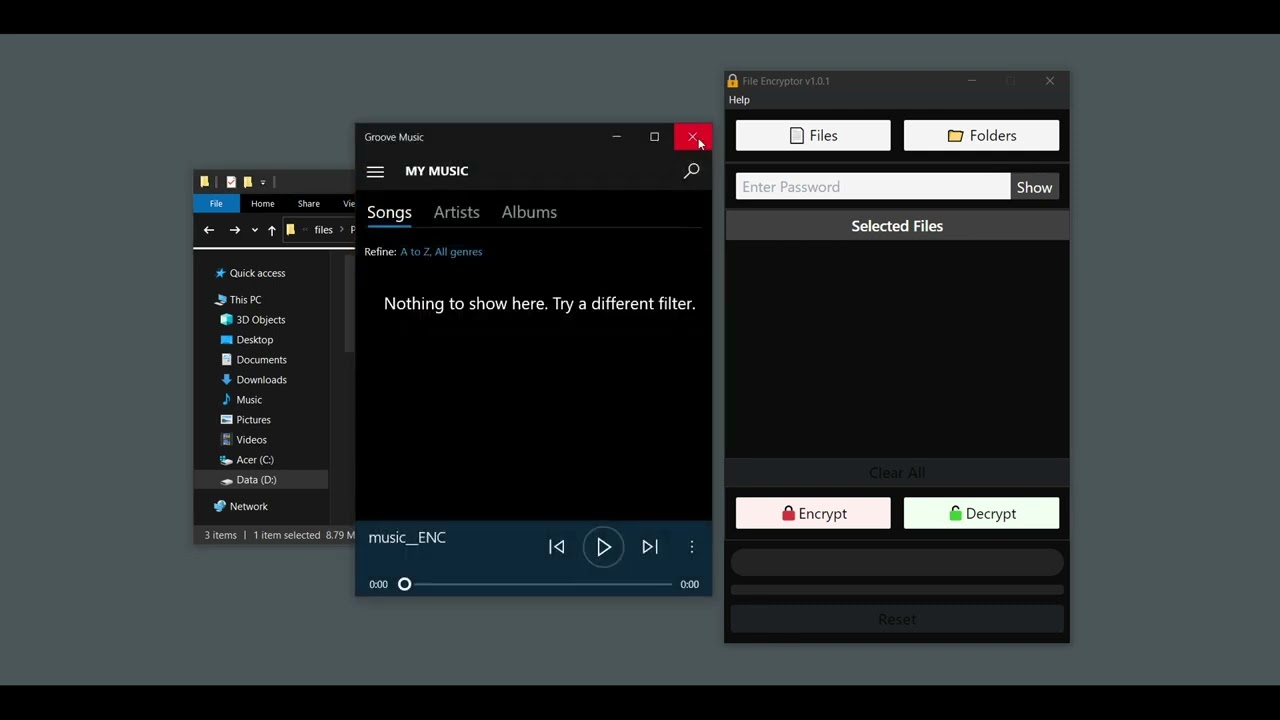Go up one folder level in File Explorer
This screenshot has width=1280, height=720.
click(271, 230)
